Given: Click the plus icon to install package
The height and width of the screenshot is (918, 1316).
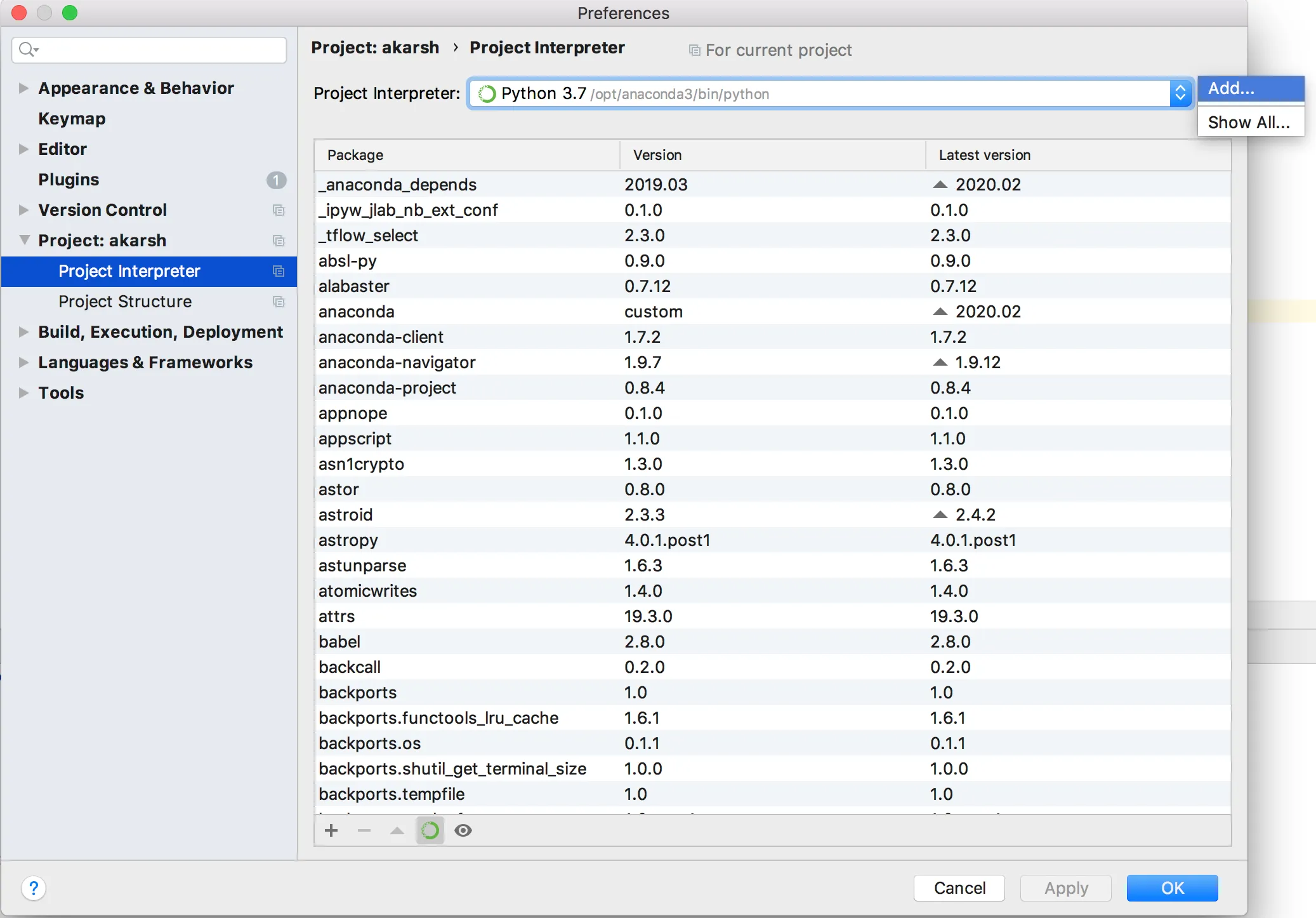Looking at the screenshot, I should (331, 830).
